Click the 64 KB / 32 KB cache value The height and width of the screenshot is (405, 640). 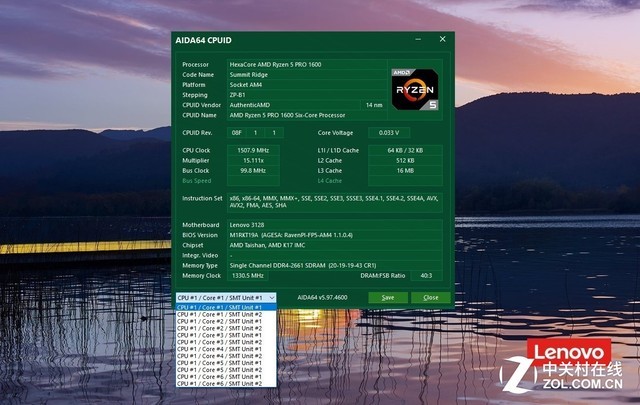click(x=405, y=150)
